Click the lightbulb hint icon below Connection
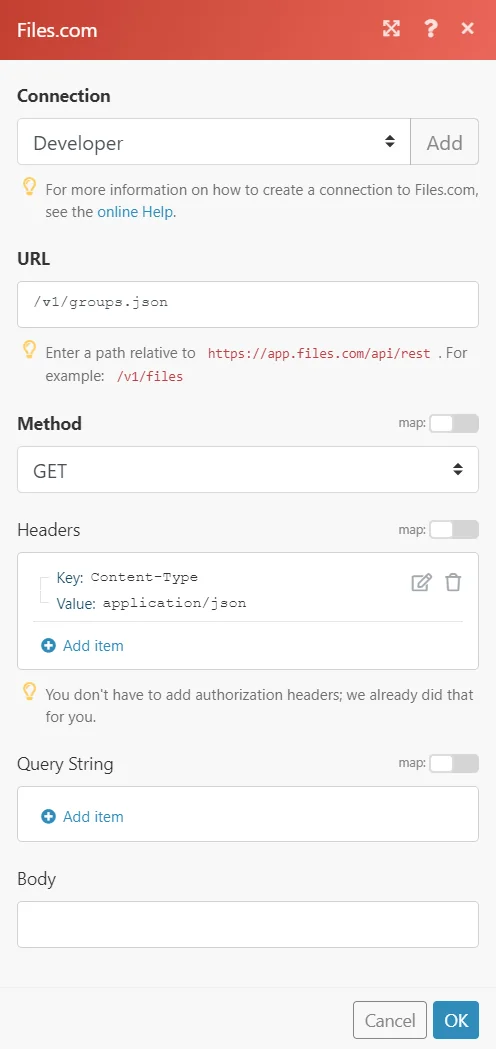Screen dimensions: 496x1049 click(x=29, y=187)
